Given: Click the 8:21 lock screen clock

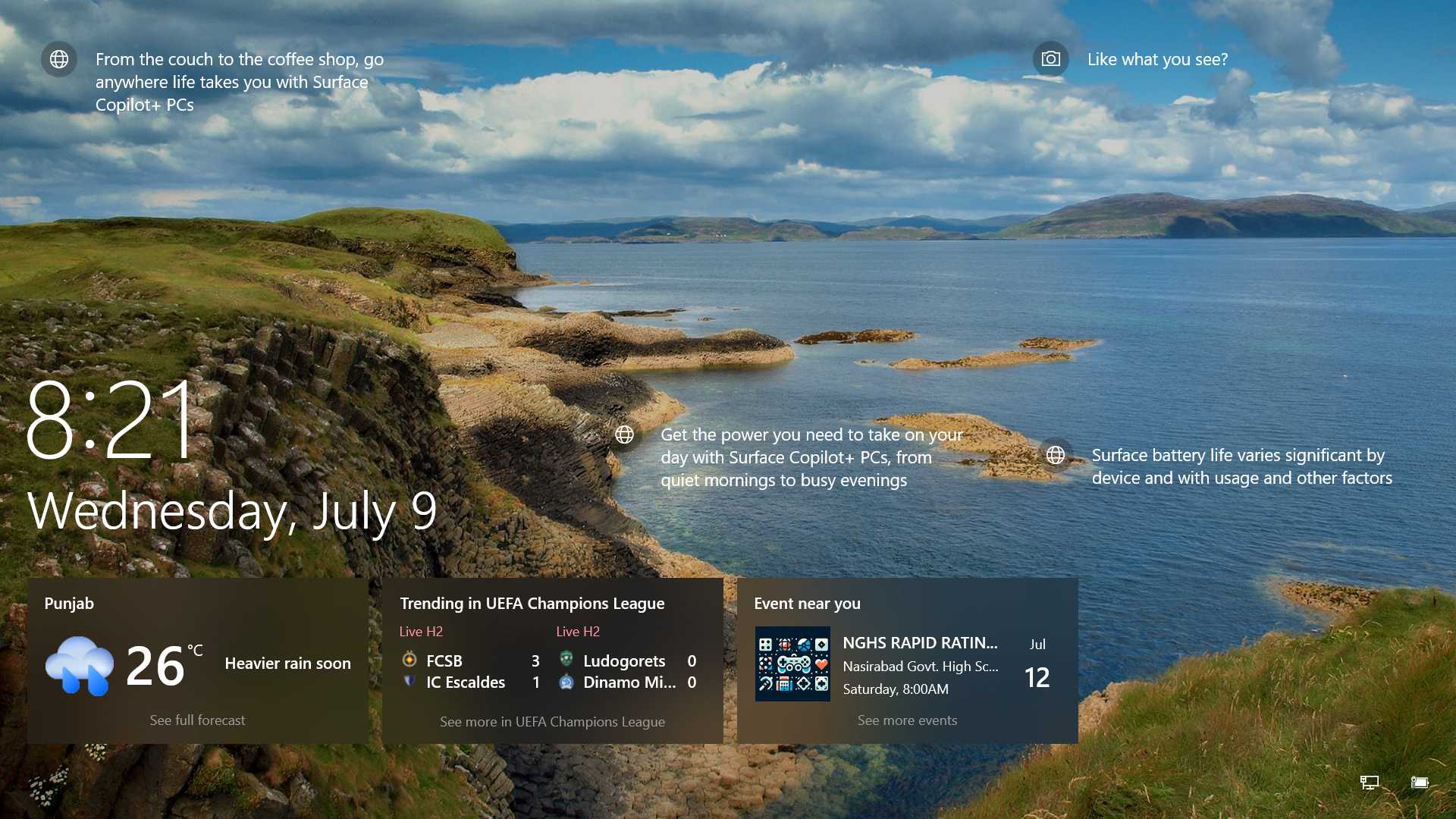Looking at the screenshot, I should (111, 420).
